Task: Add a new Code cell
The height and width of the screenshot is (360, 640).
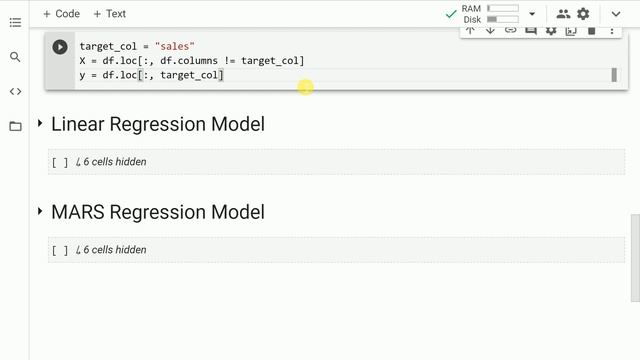Action: coord(61,14)
